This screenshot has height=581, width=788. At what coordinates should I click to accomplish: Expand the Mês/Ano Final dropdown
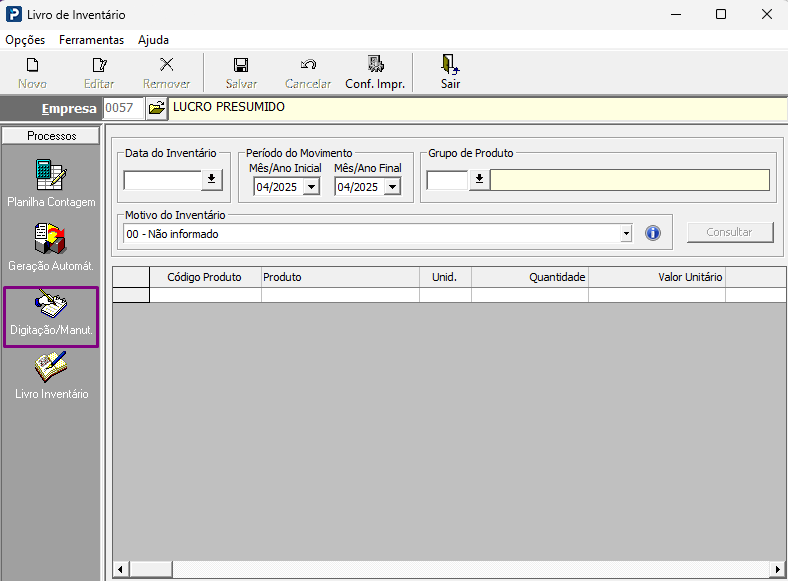(392, 187)
